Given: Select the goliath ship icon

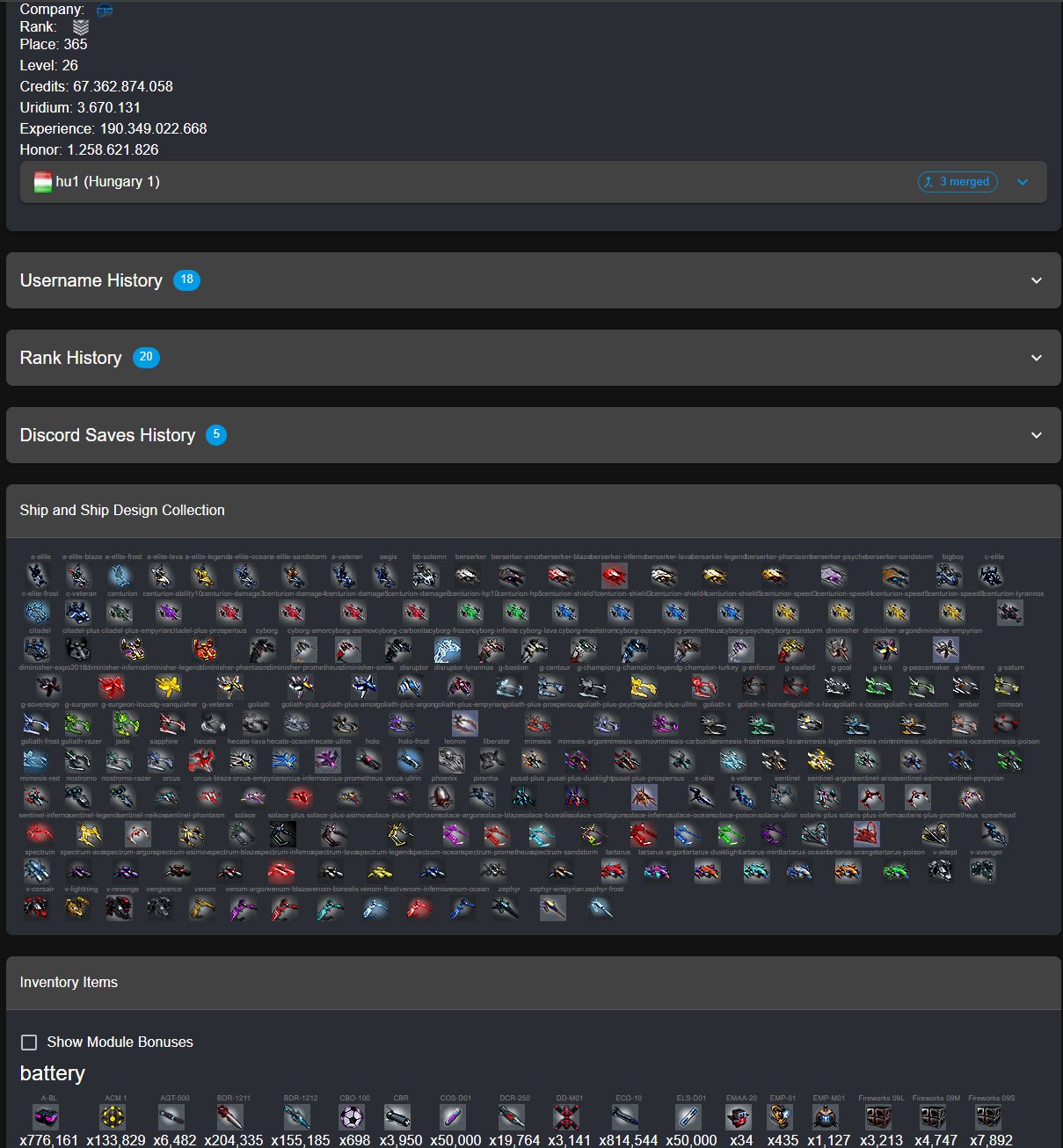Looking at the screenshot, I should point(256,723).
